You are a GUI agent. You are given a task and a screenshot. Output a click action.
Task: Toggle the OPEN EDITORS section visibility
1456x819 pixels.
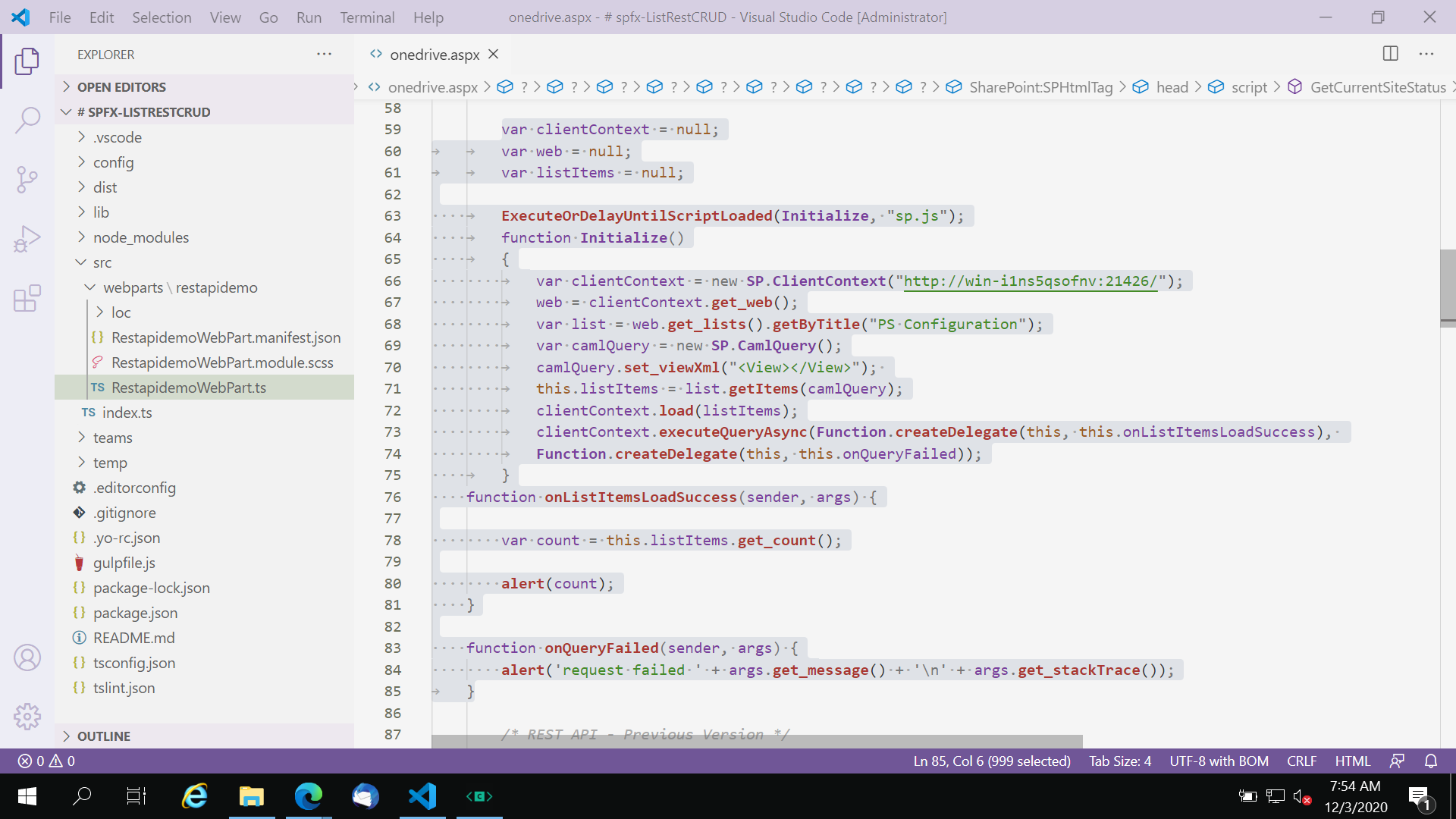click(x=123, y=86)
